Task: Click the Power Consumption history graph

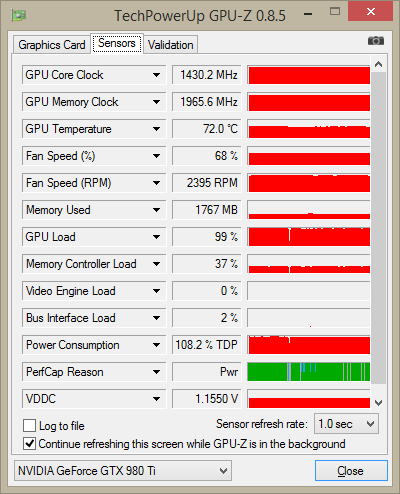Action: click(x=309, y=345)
